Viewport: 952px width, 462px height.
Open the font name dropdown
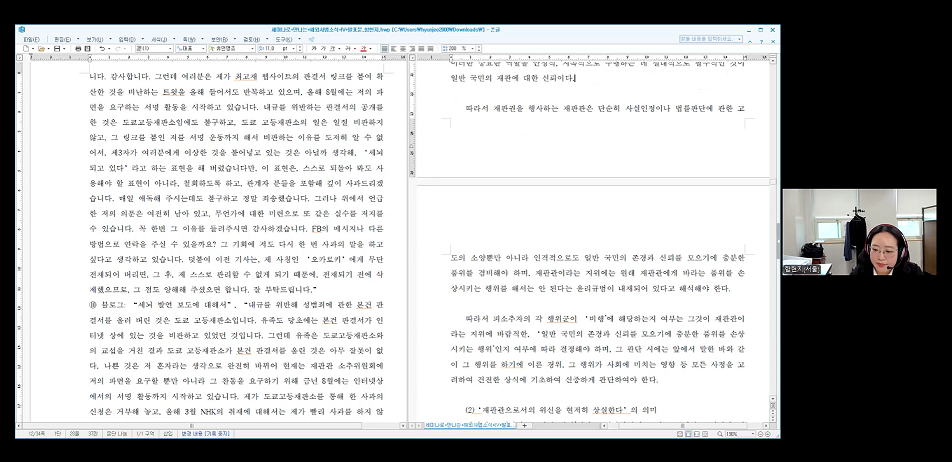[x=231, y=49]
